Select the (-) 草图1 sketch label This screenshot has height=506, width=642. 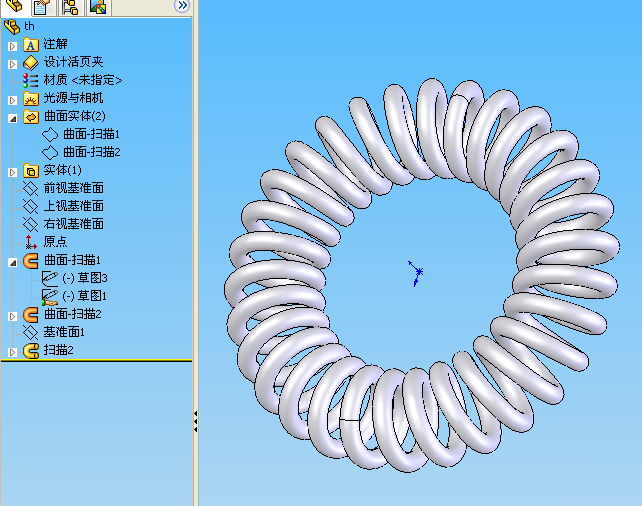(85, 296)
